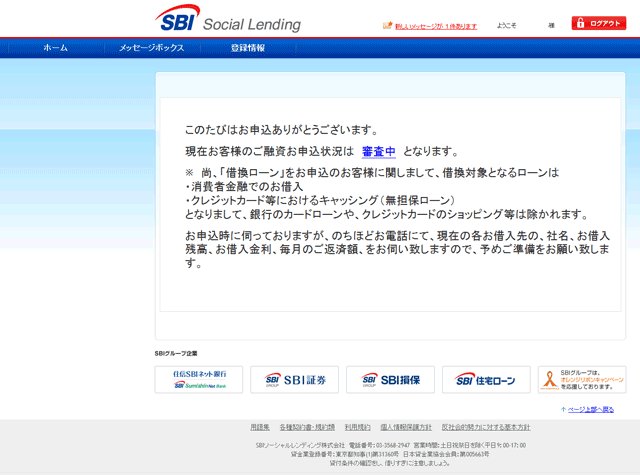640x475 pixels.
Task: Click the ページ上部へ戻る link
Action: pos(591,409)
